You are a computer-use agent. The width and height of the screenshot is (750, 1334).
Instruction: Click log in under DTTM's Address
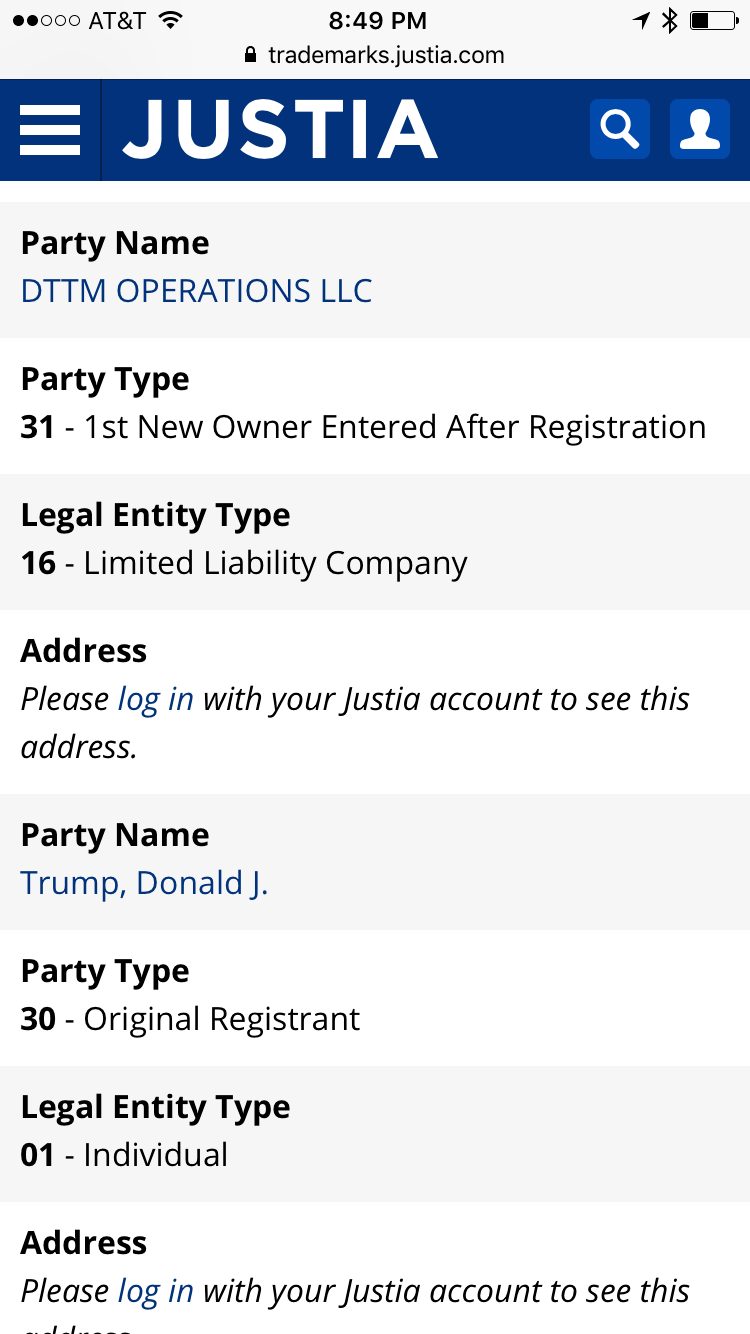[x=155, y=699]
